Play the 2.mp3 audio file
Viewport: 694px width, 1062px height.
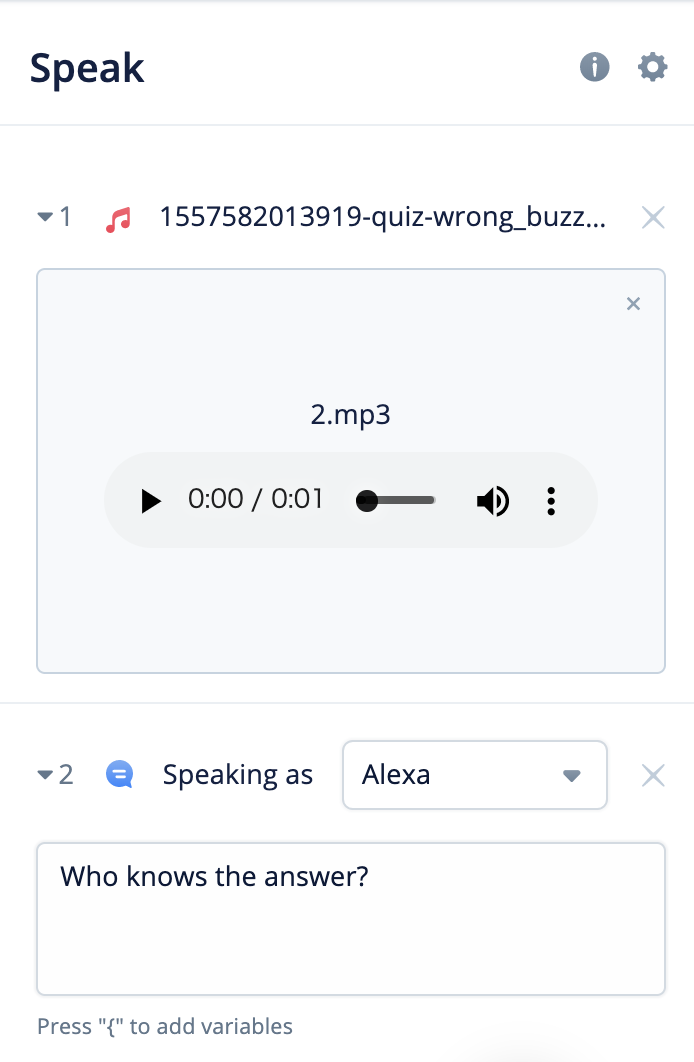coord(151,500)
